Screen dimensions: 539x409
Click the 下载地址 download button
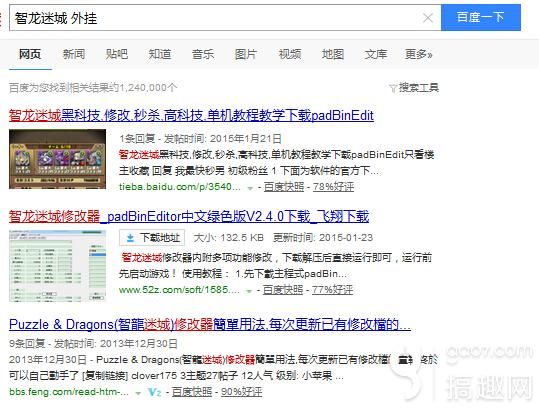coord(152,237)
